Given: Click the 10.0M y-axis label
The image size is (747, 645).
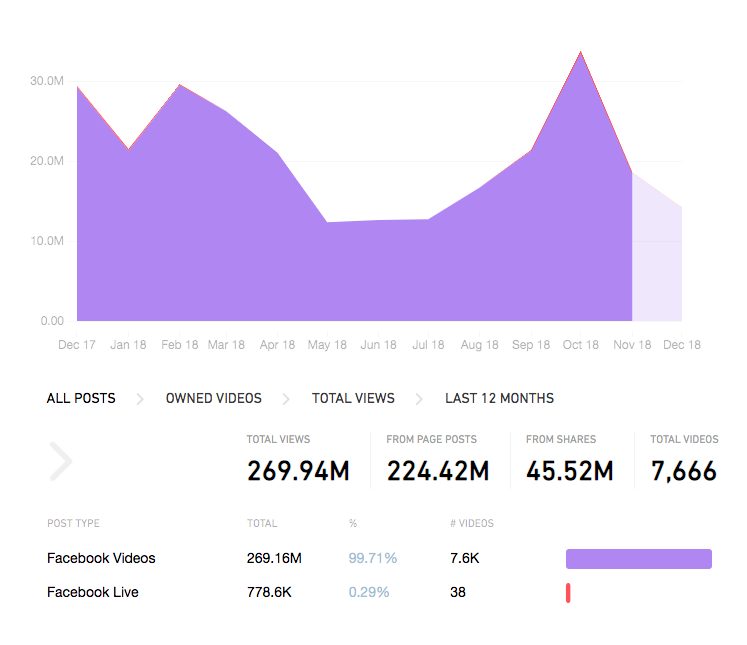Looking at the screenshot, I should click(x=47, y=241).
